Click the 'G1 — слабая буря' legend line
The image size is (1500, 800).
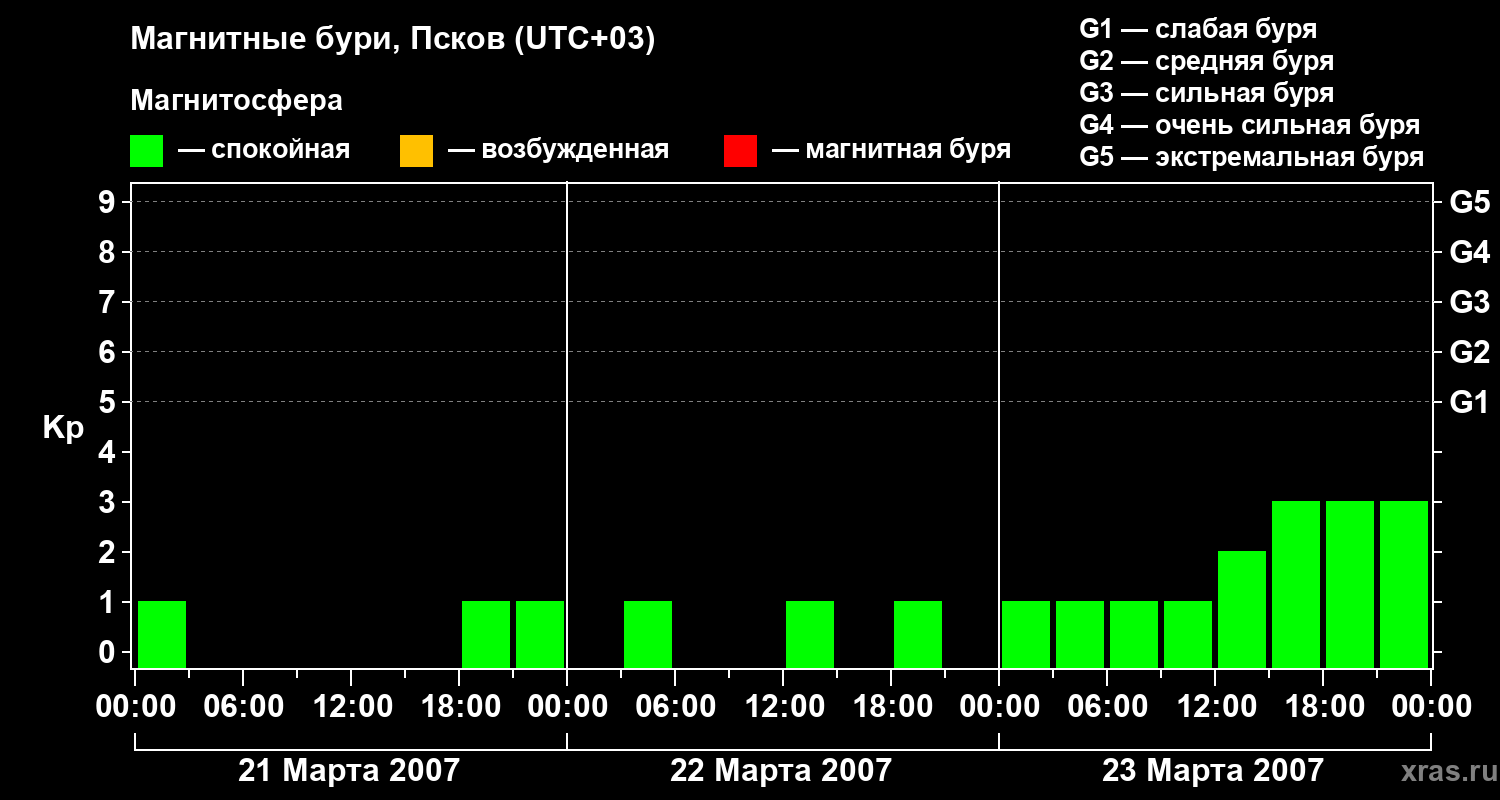point(1198,29)
